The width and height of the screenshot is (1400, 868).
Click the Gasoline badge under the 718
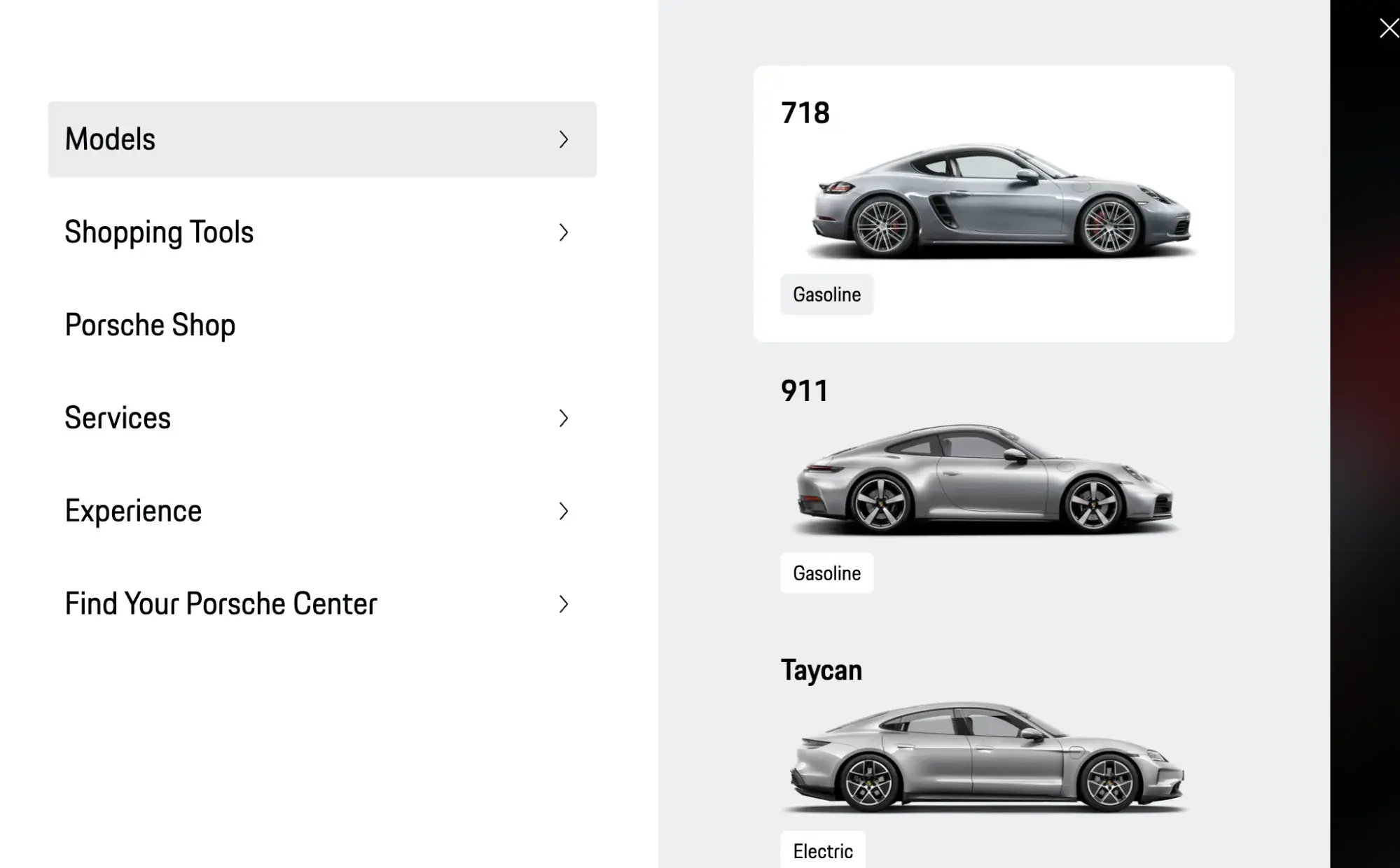click(826, 294)
